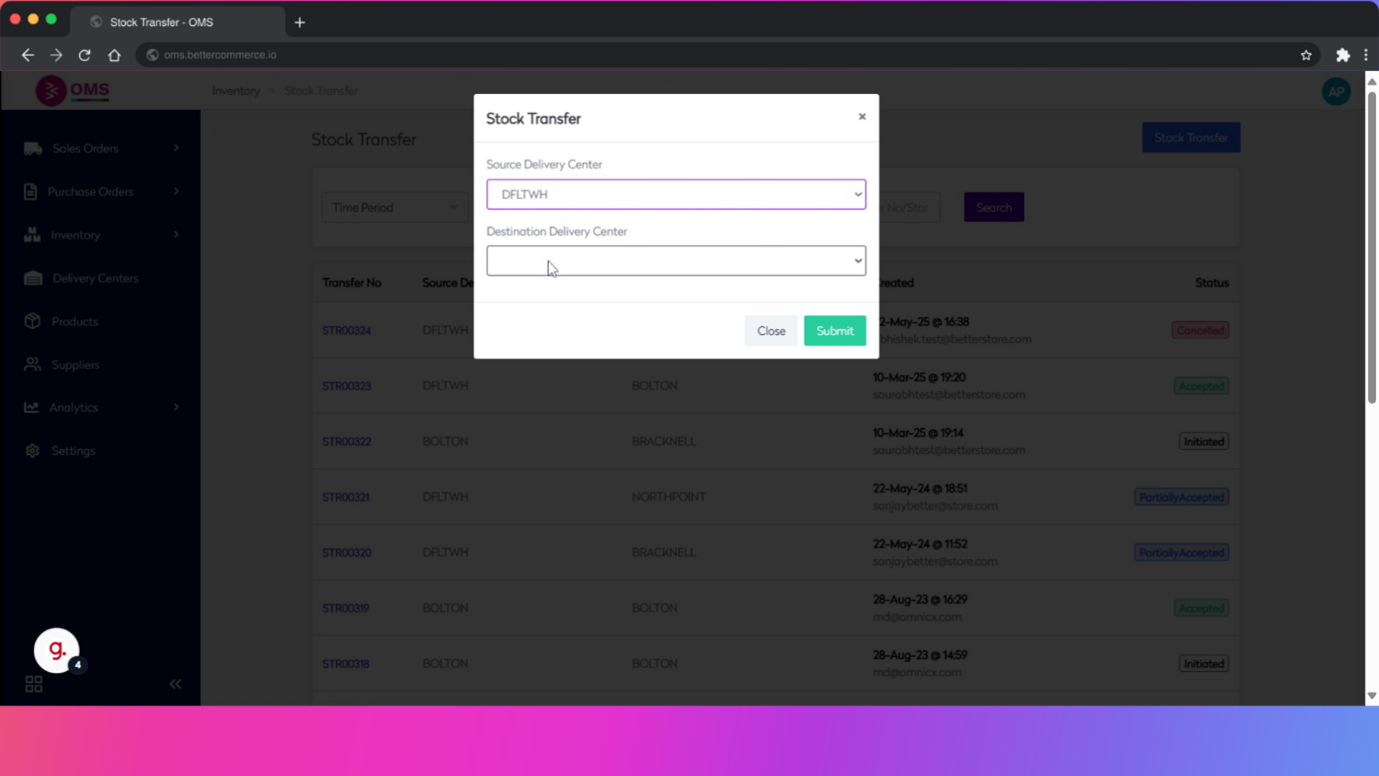1379x776 pixels.
Task: Click the Suppliers people icon
Action: point(32,365)
